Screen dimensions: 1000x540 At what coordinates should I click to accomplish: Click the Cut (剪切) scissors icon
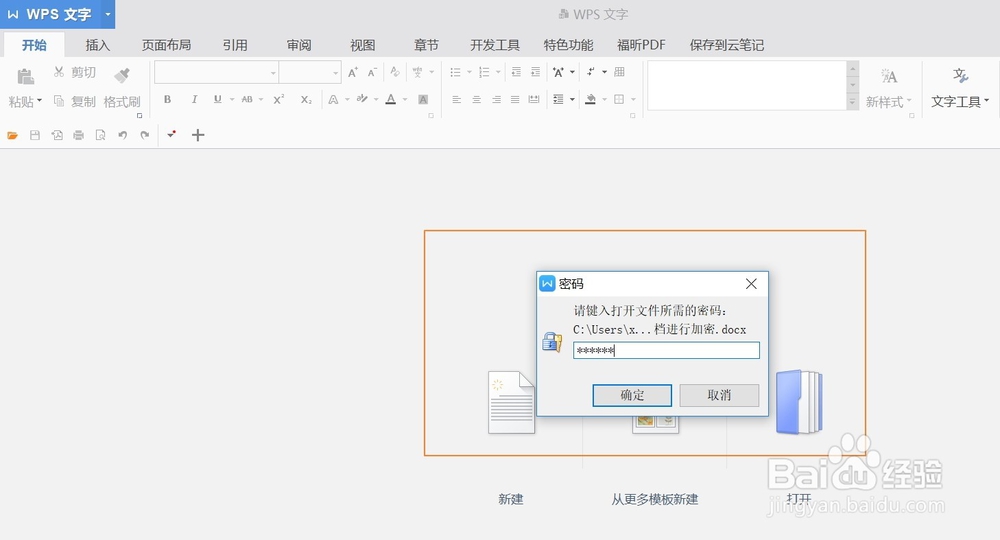[x=59, y=72]
